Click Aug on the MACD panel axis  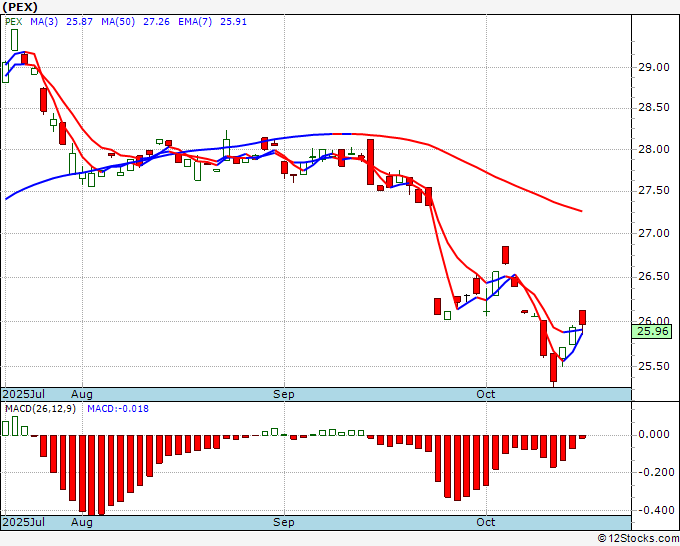tap(82, 522)
